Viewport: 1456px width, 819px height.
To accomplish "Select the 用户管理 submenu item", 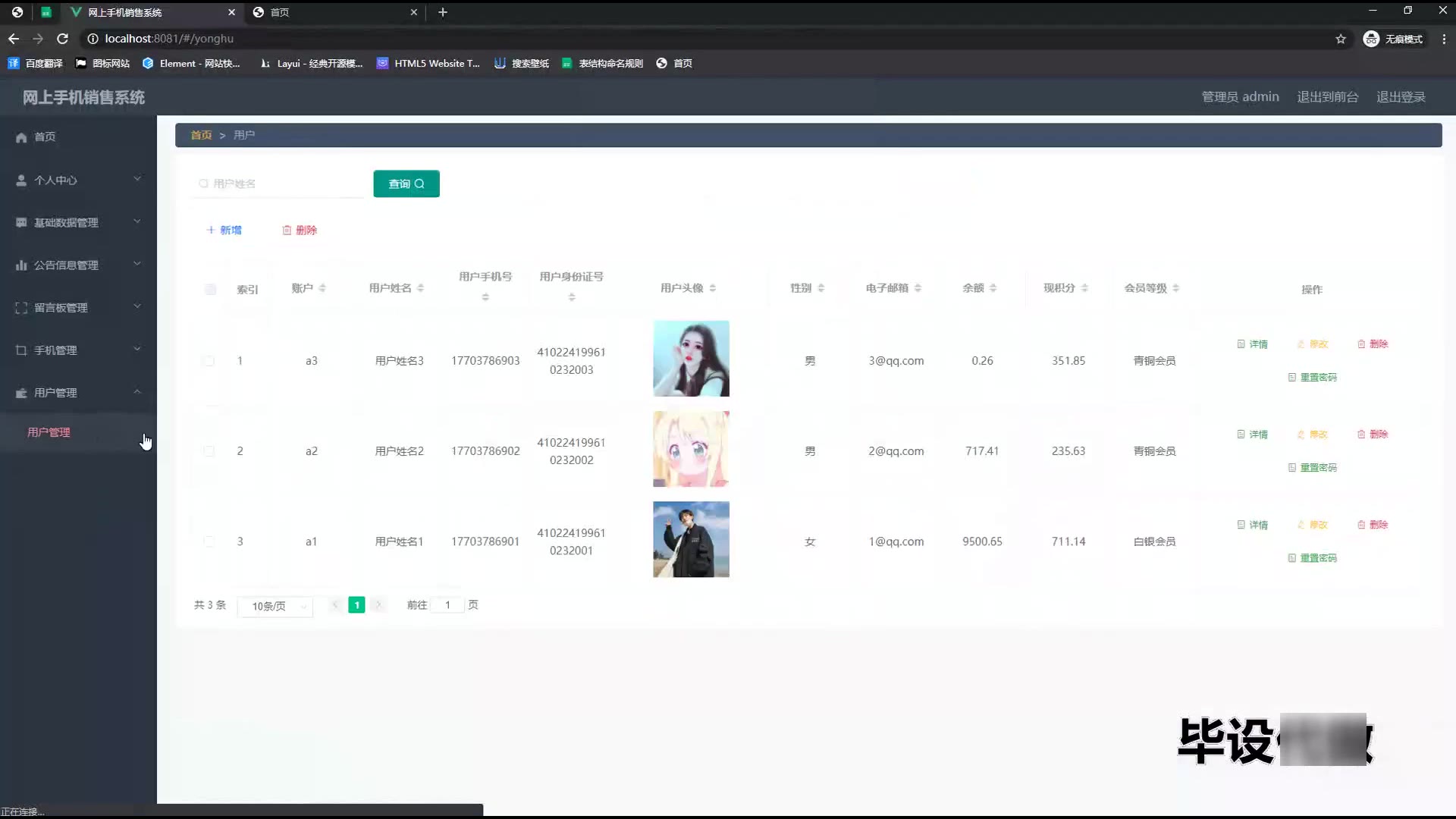I will [49, 432].
